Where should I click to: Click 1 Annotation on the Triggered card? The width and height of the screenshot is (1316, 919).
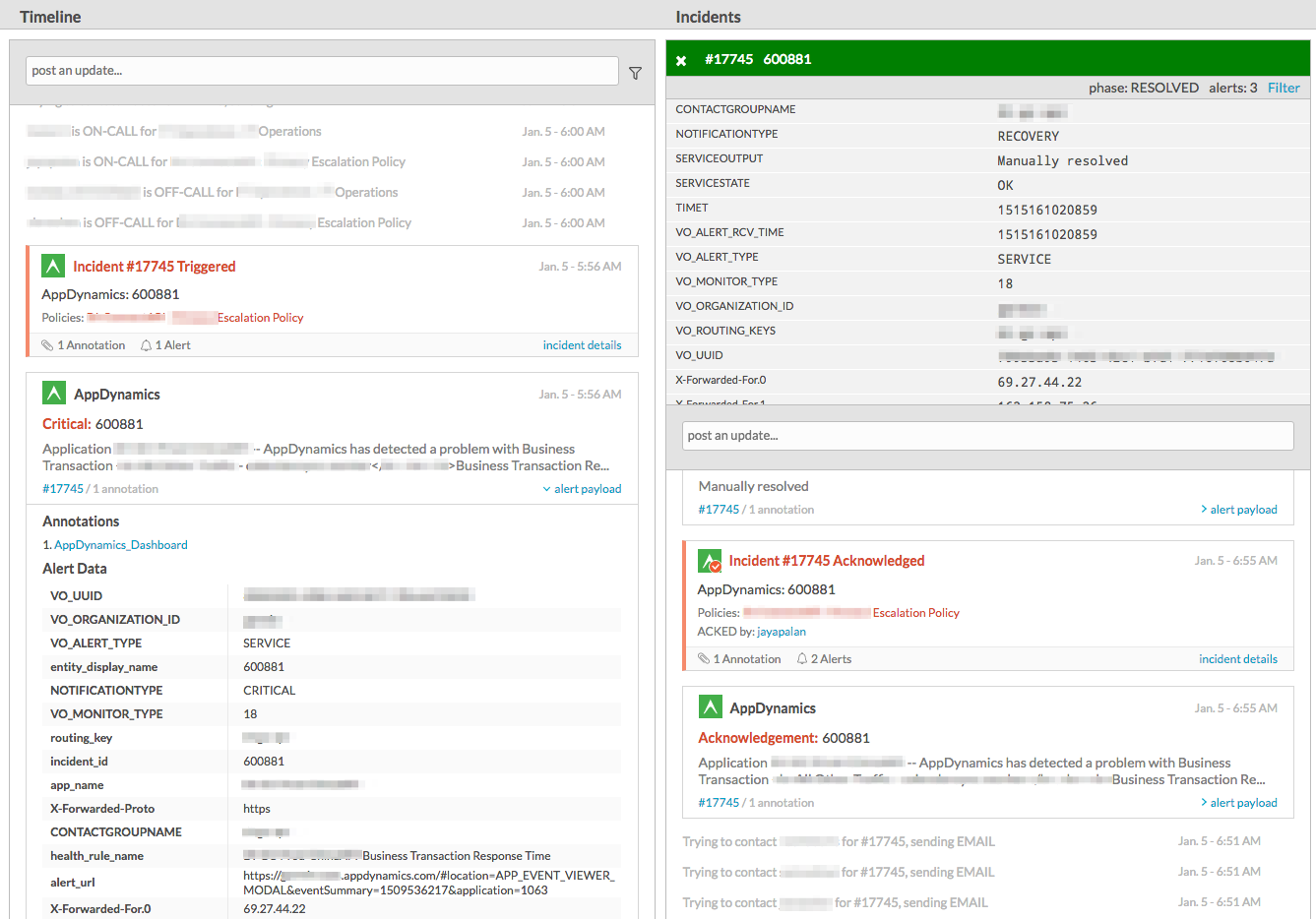pos(91,345)
